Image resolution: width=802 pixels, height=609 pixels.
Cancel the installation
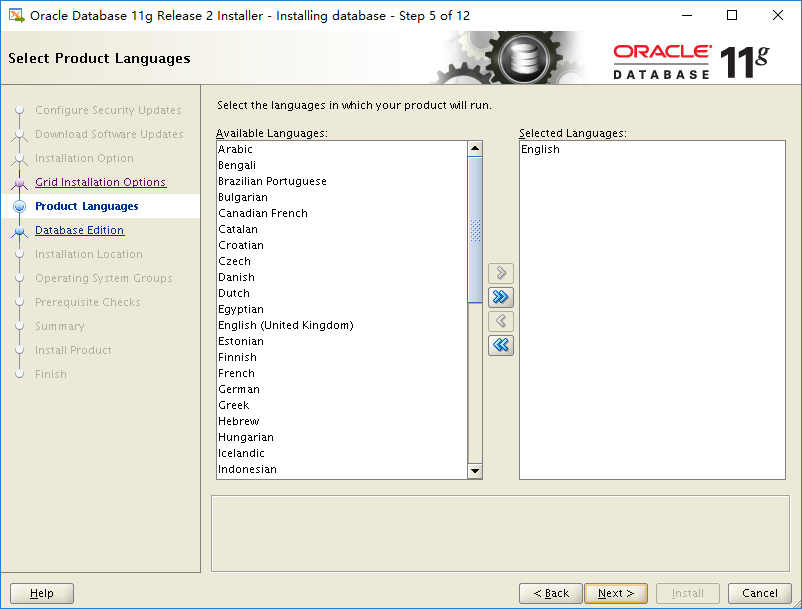pyautogui.click(x=760, y=593)
